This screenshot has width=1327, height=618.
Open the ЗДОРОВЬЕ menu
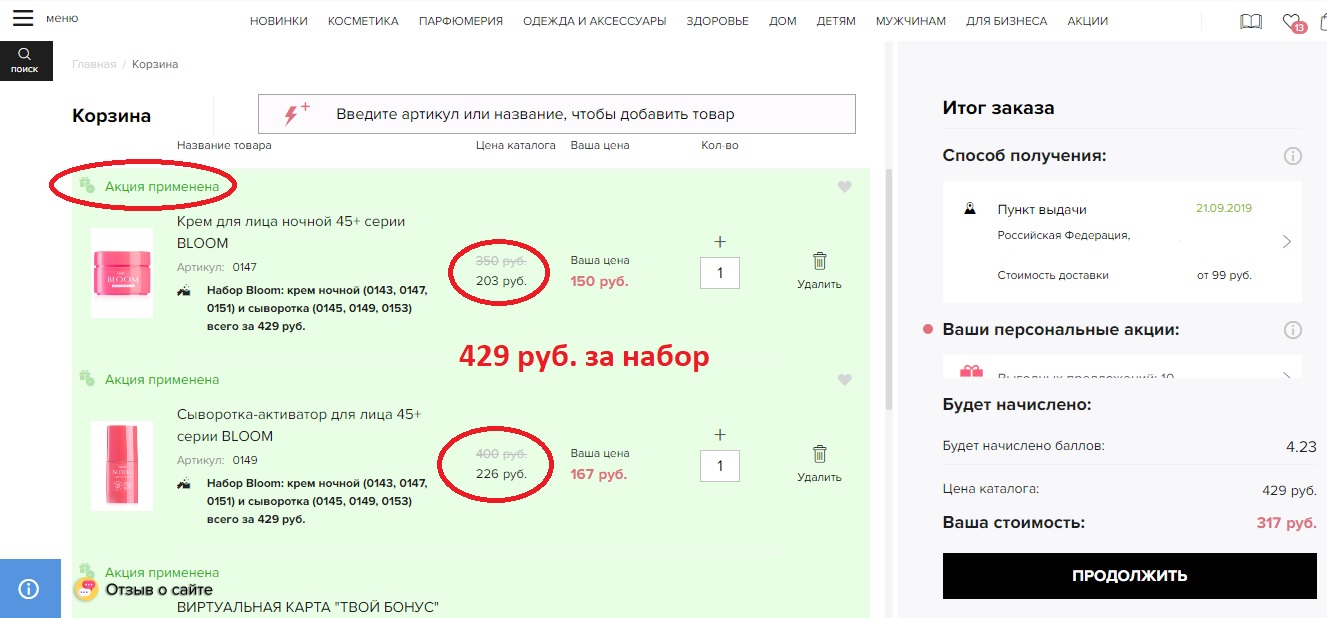(x=718, y=21)
